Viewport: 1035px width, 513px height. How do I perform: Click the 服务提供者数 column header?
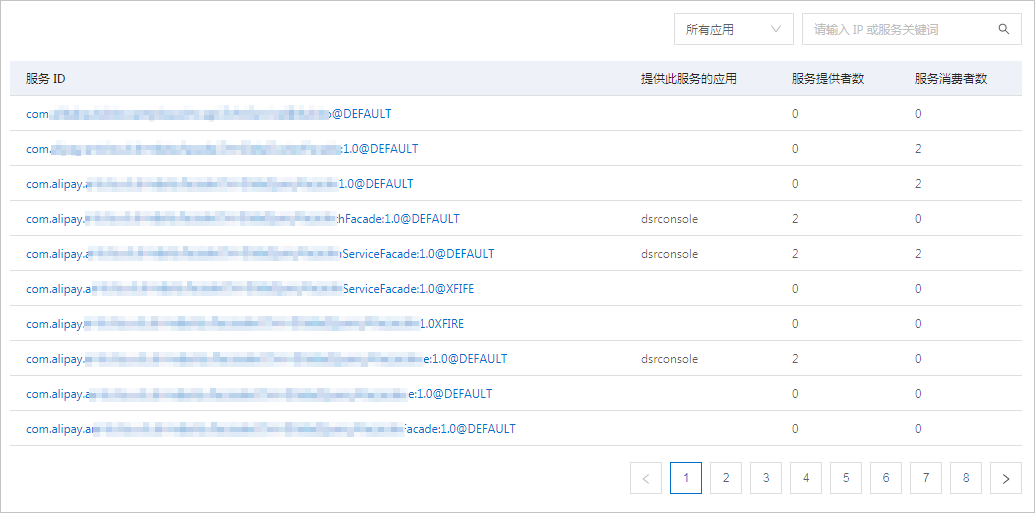828,79
